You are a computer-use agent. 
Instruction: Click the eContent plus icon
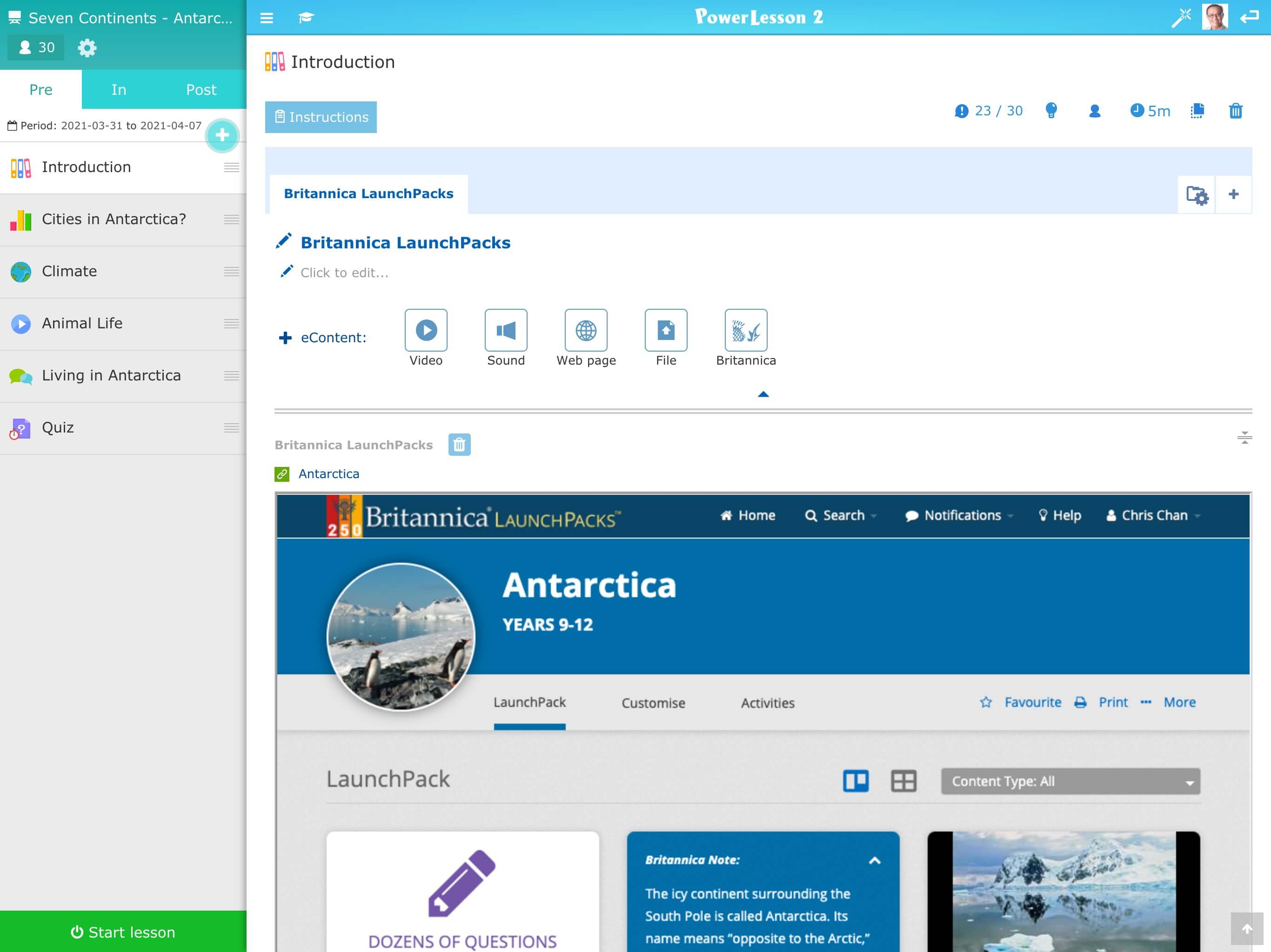(x=285, y=338)
